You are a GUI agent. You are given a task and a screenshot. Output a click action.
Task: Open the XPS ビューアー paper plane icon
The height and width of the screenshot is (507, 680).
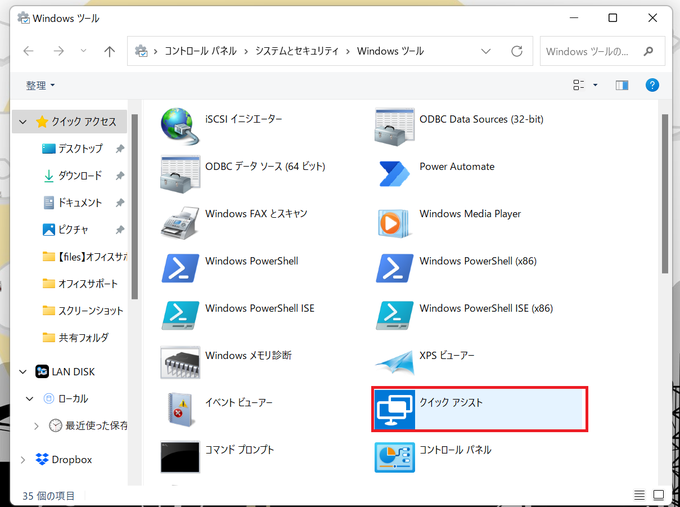394,363
